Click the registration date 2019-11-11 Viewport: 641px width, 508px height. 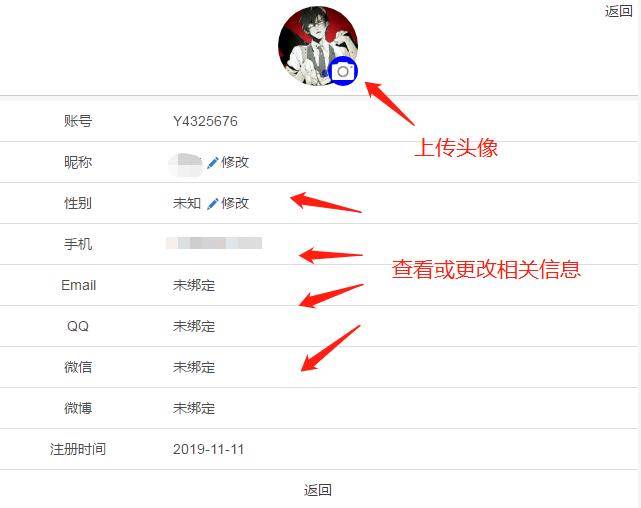pos(208,449)
